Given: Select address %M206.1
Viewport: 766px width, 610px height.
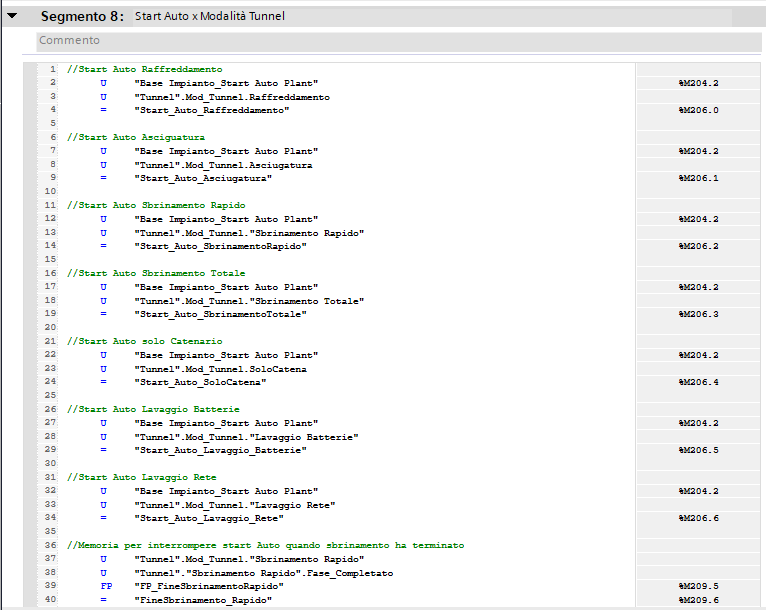Looking at the screenshot, I should 699,178.
